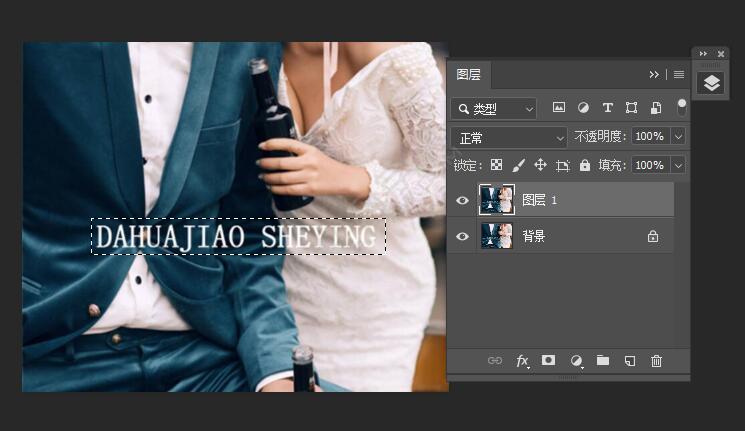Add a layer mask
Viewport: 745px width, 431px height.
pos(549,360)
